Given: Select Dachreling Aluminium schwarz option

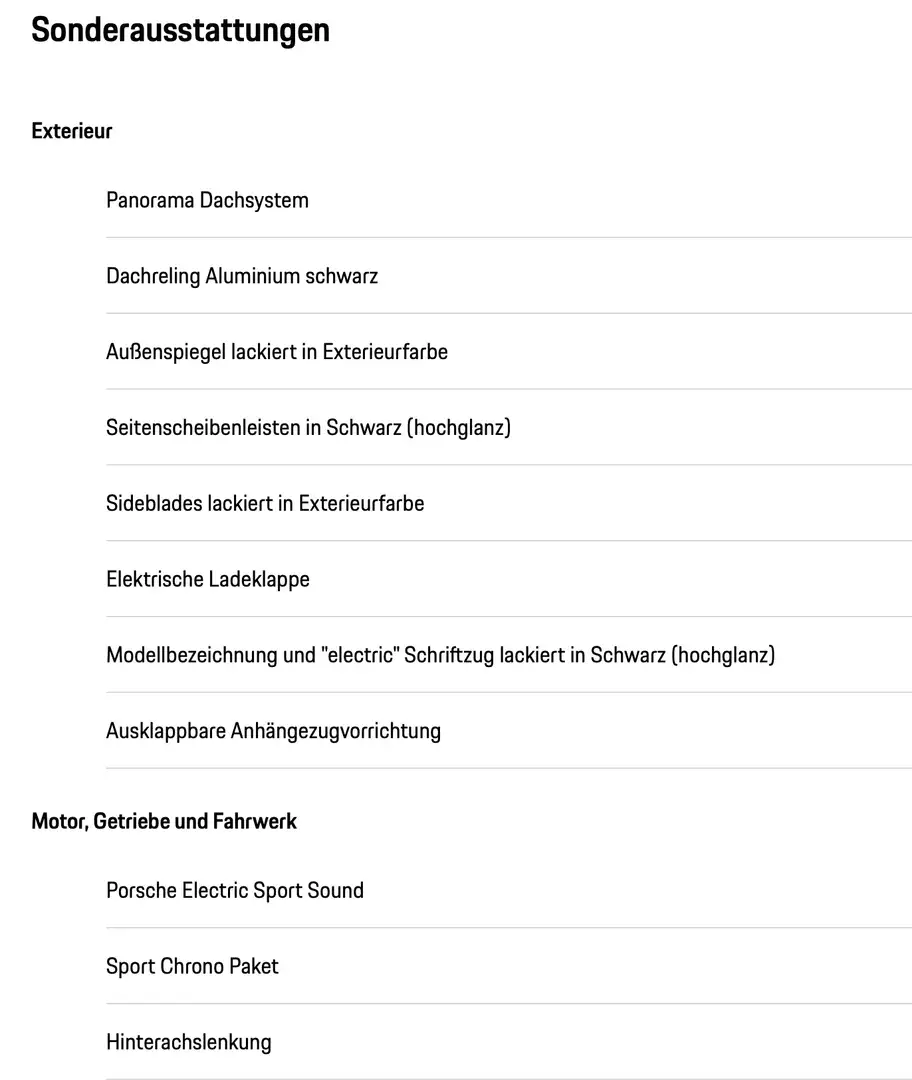Looking at the screenshot, I should tap(242, 276).
